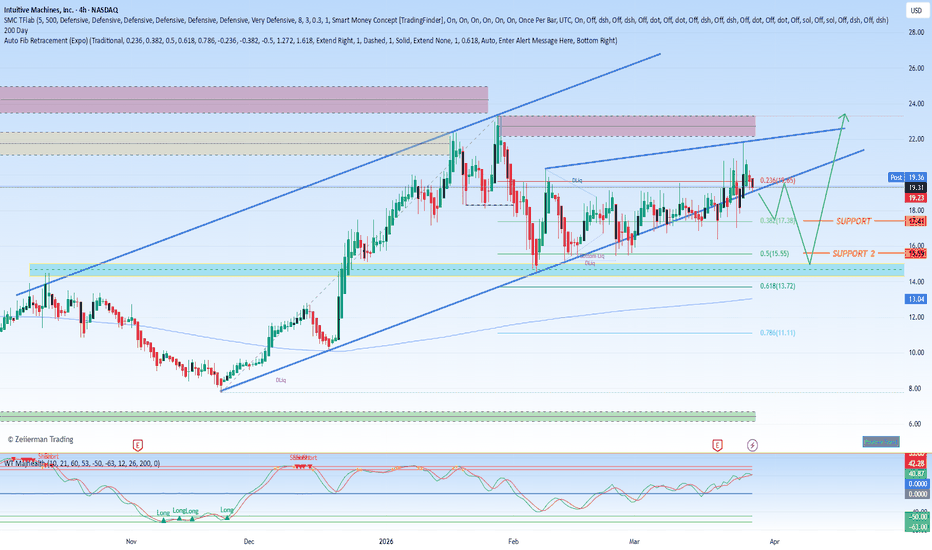The width and height of the screenshot is (932, 550).
Task: Click the 0.5(15.55) Fibonacci level label
Action: pyautogui.click(x=774, y=253)
